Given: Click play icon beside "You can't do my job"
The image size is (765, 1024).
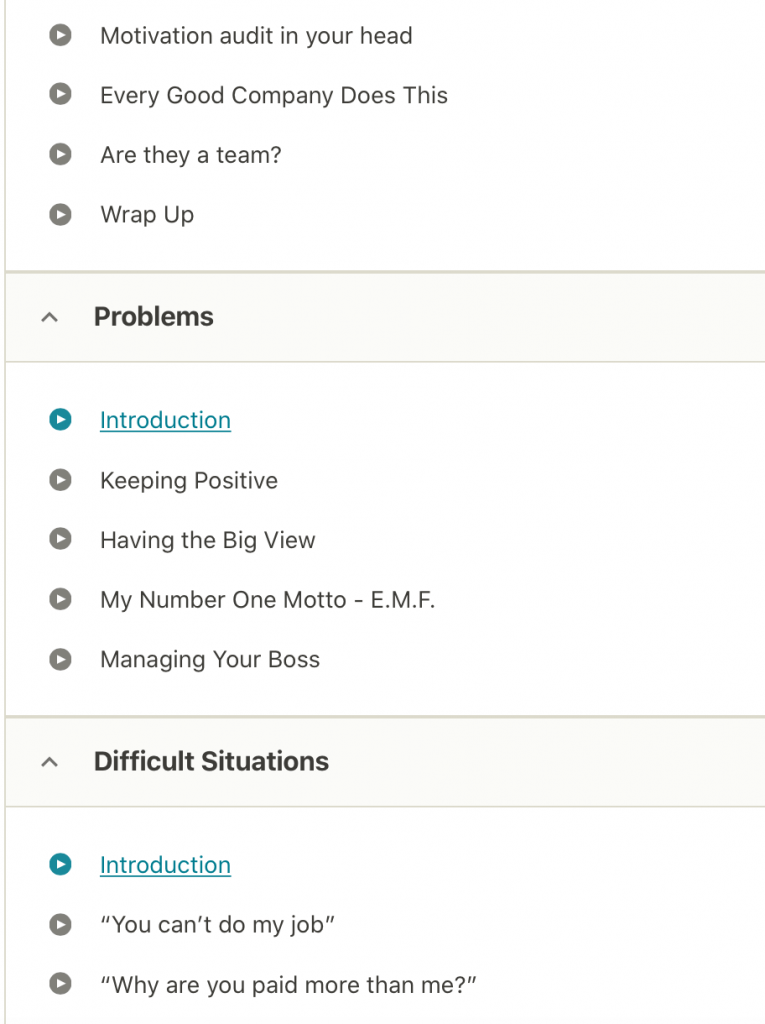Looking at the screenshot, I should coord(61,925).
